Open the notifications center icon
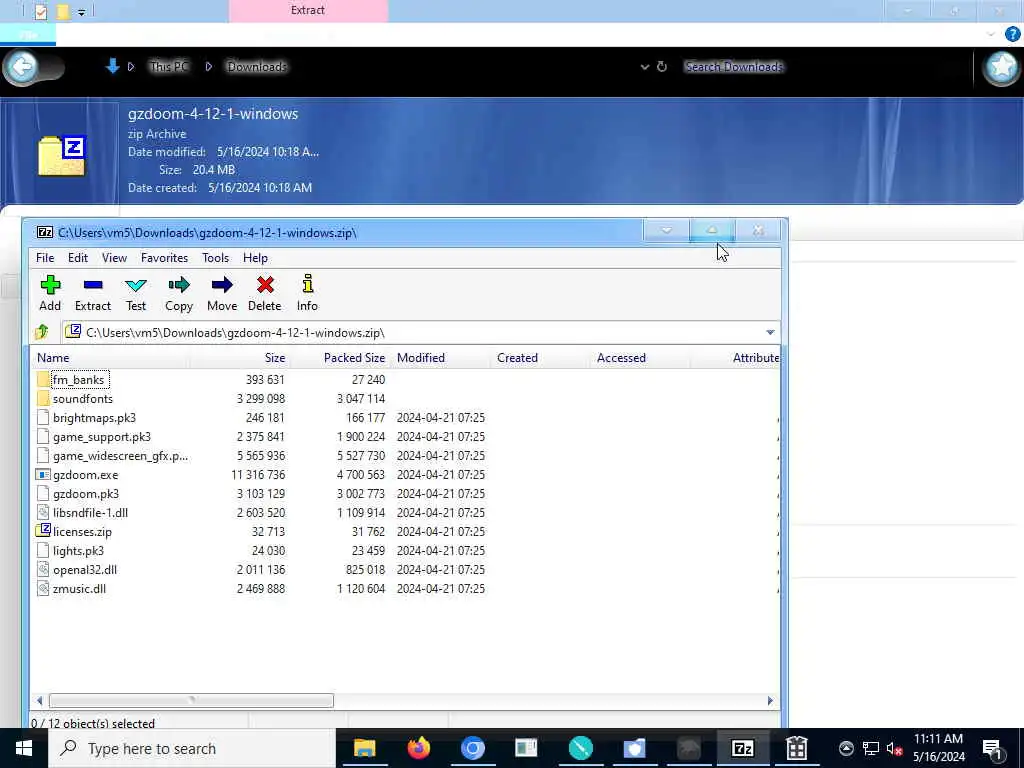Image resolution: width=1024 pixels, height=768 pixels. click(x=993, y=748)
